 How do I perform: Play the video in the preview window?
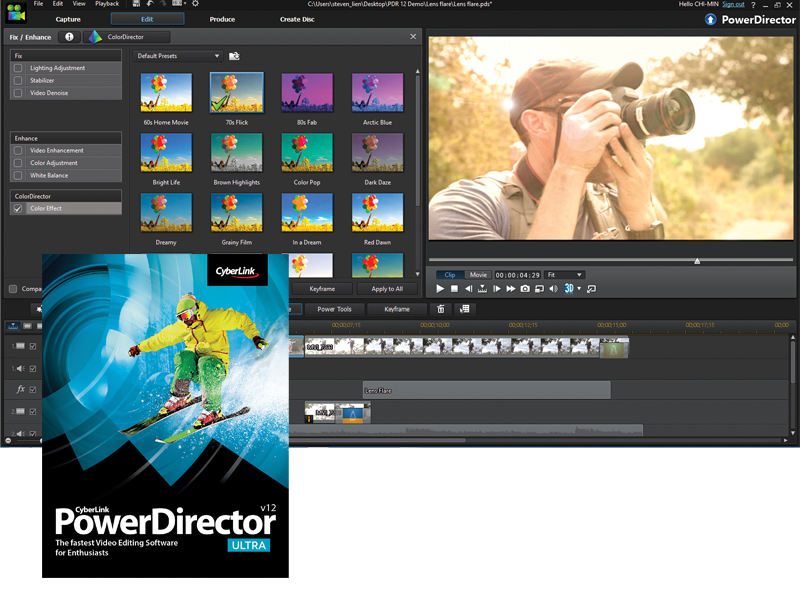tap(440, 287)
